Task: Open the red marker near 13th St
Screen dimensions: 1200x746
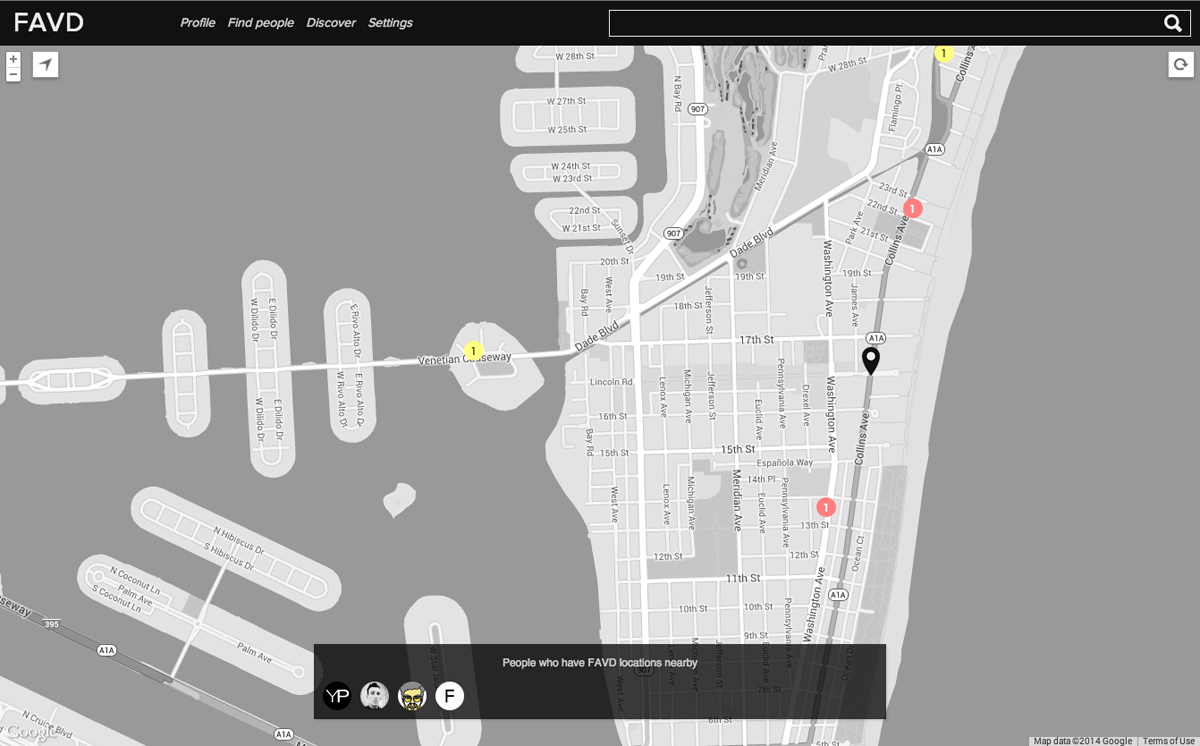Action: pos(825,507)
